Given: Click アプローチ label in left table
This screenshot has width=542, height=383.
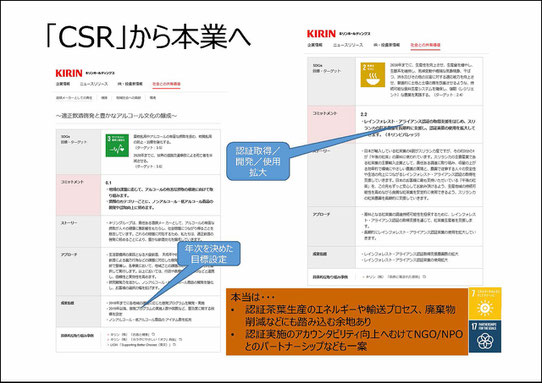Looking at the screenshot, I should [x=69, y=255].
